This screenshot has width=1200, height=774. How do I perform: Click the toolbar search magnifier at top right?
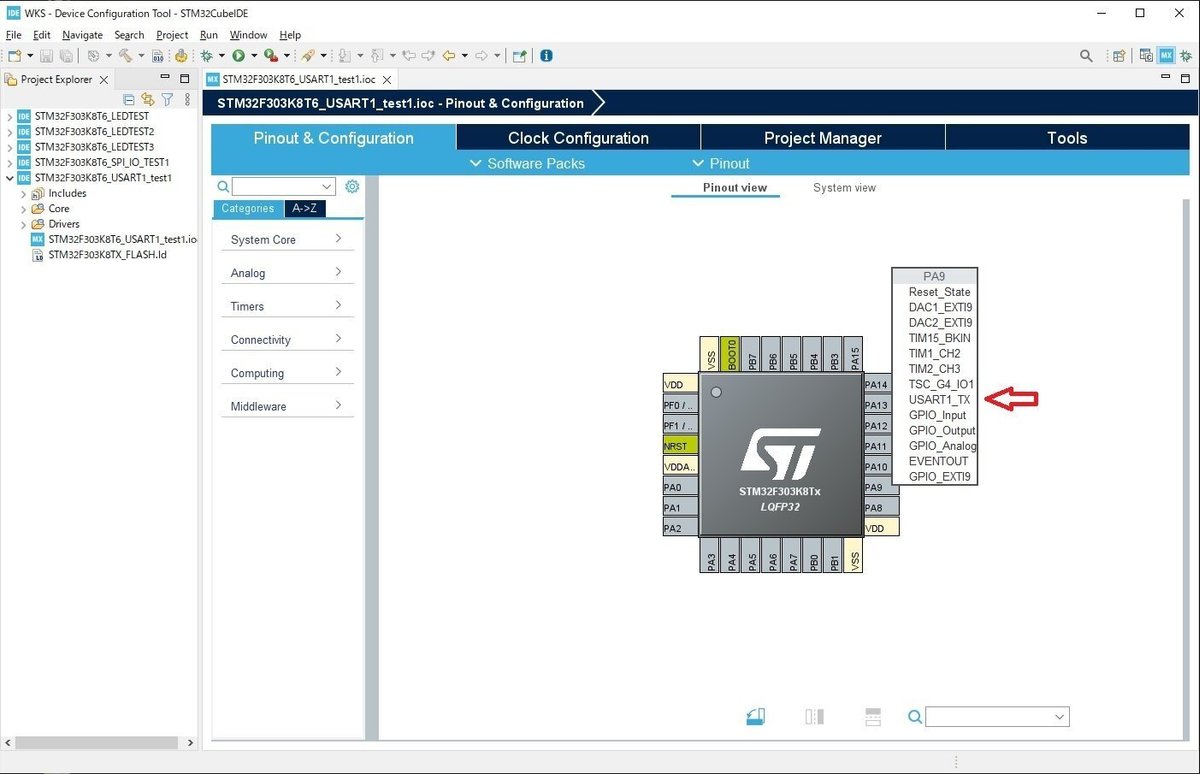click(x=1086, y=56)
